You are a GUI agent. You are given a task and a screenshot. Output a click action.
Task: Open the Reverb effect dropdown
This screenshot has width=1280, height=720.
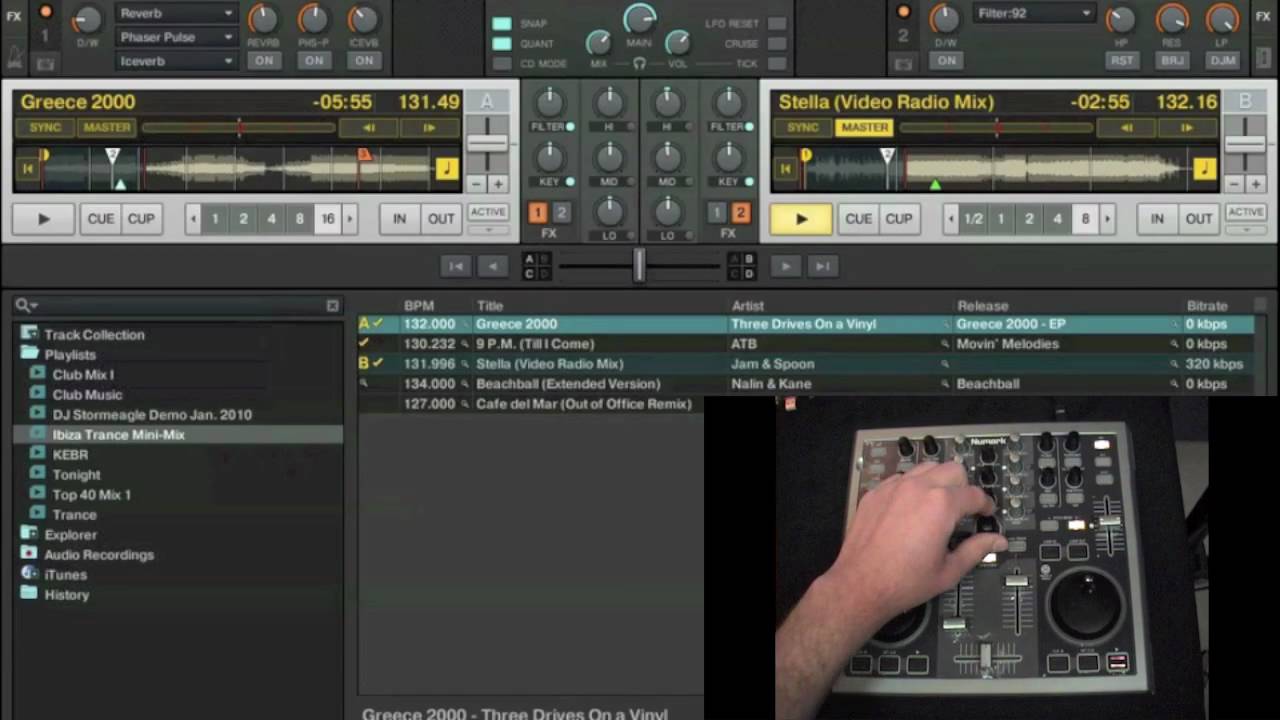176,13
